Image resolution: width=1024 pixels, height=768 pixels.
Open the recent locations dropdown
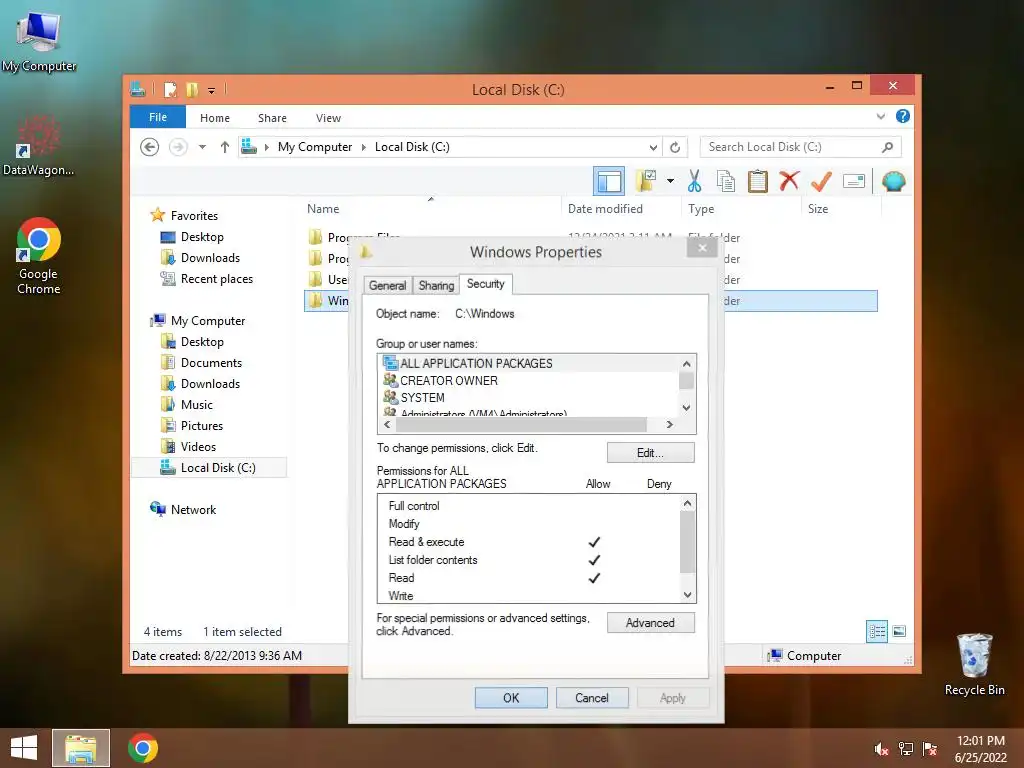(x=202, y=147)
